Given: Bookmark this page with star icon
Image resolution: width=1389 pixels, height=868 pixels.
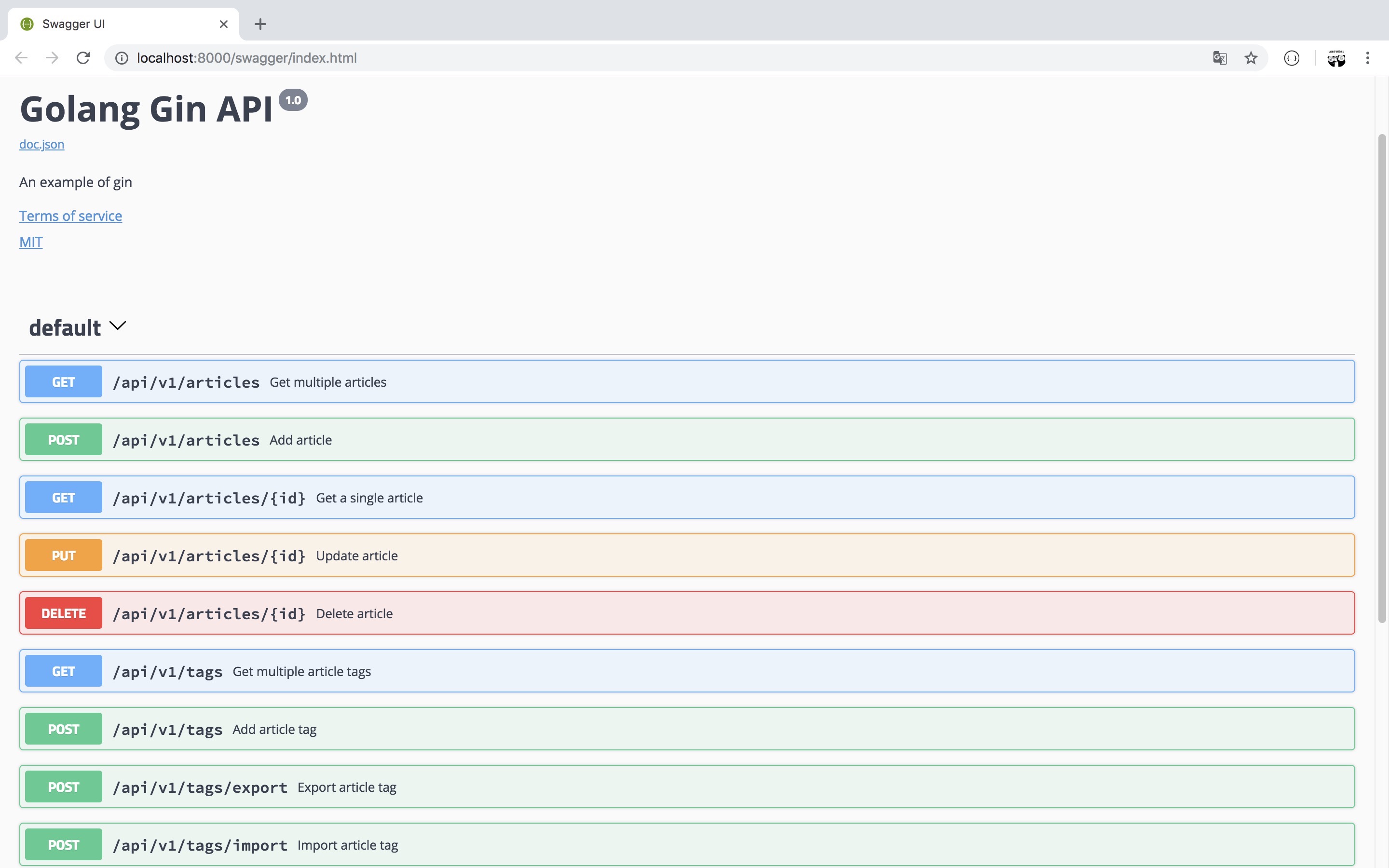Looking at the screenshot, I should click(1251, 58).
